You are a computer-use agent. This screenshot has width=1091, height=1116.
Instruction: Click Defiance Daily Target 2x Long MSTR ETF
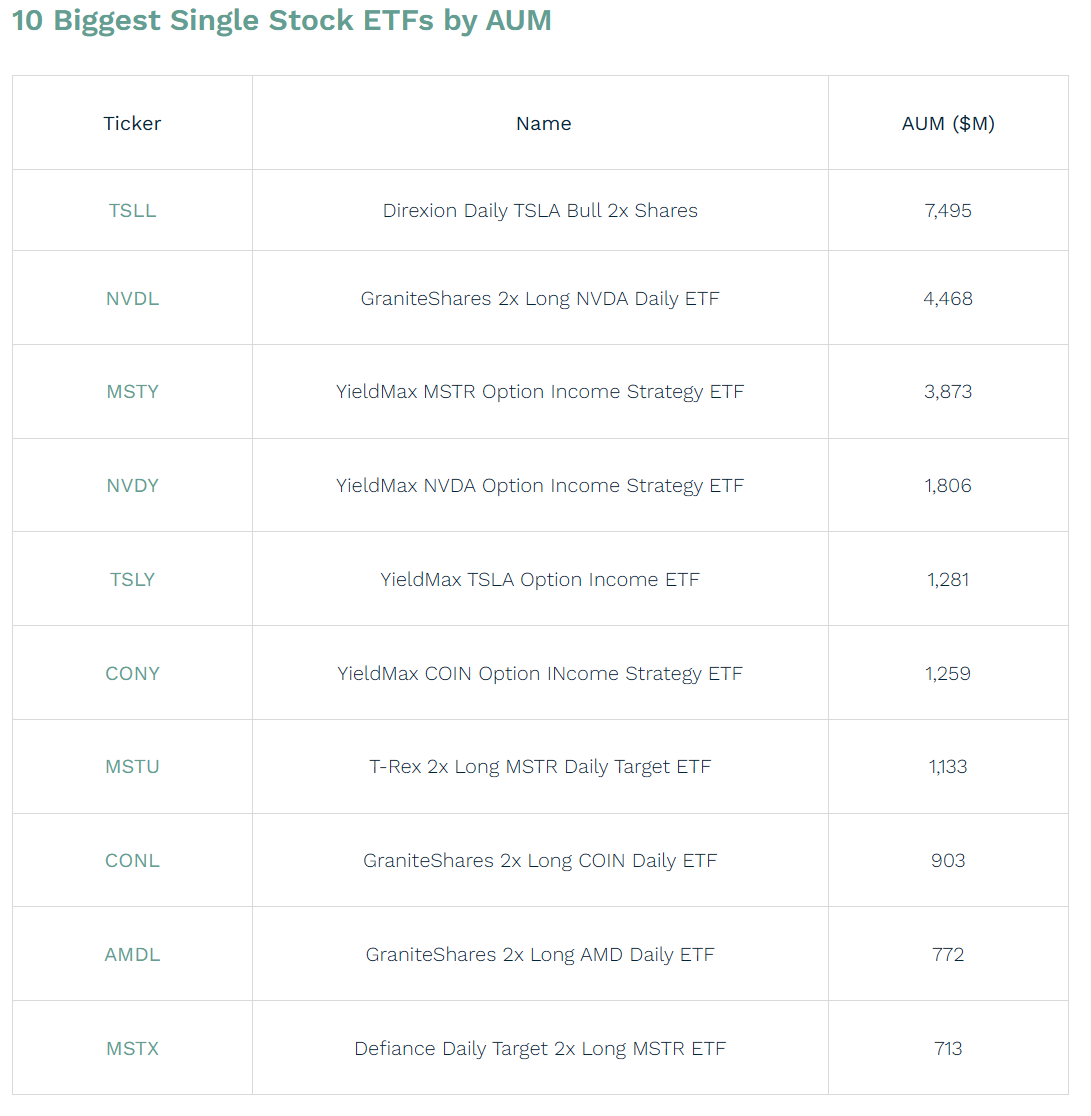540,1049
